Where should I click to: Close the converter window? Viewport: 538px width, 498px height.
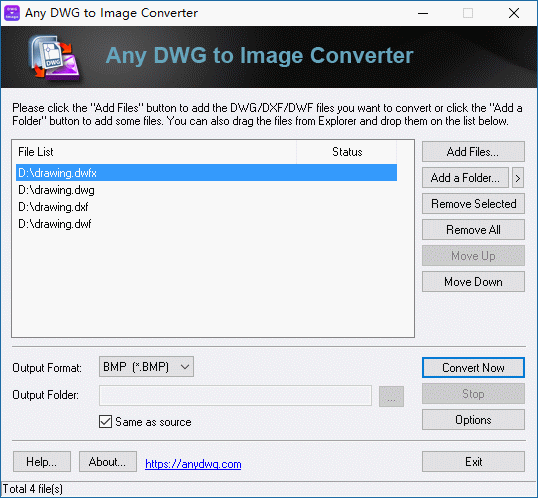(514, 13)
